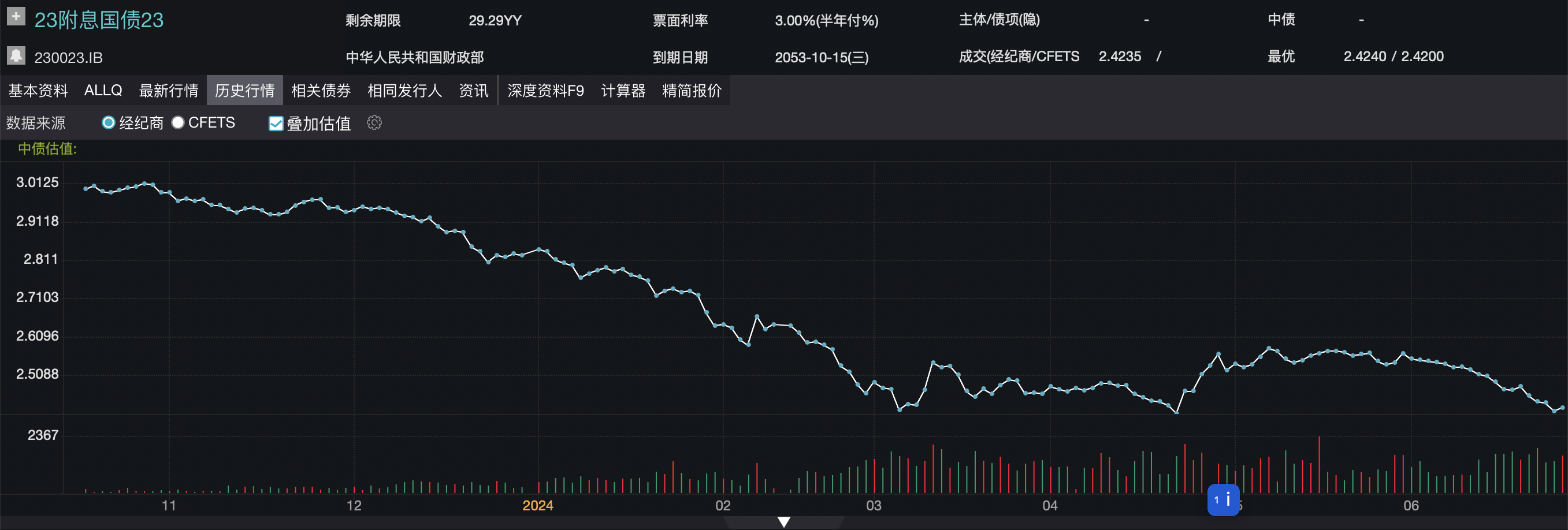Switch to 基本资料 tab
The image size is (1568, 530).
(x=38, y=91)
